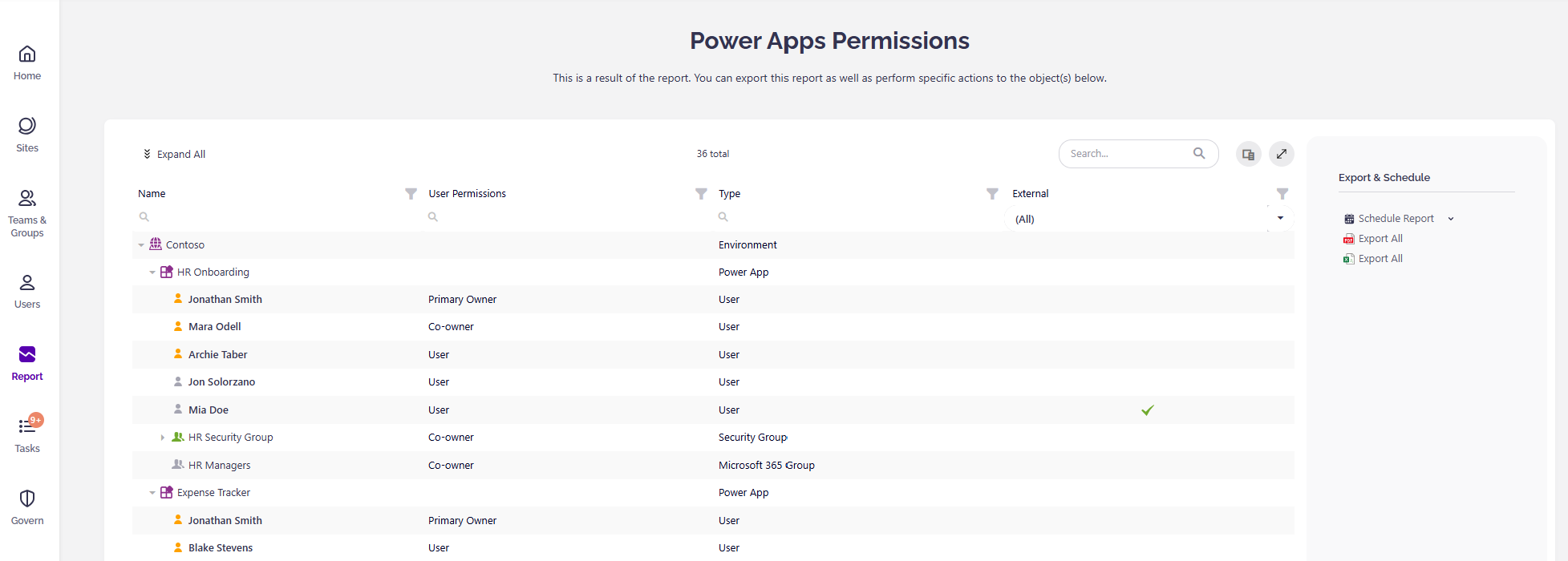Click the HR Managers group icon

(178, 465)
